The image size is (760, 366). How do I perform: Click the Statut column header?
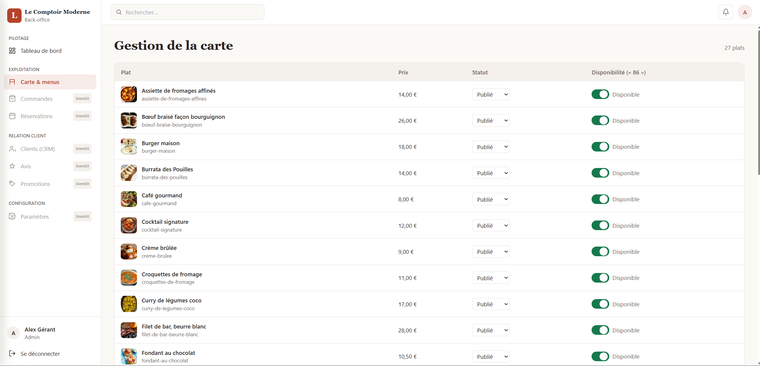(480, 73)
